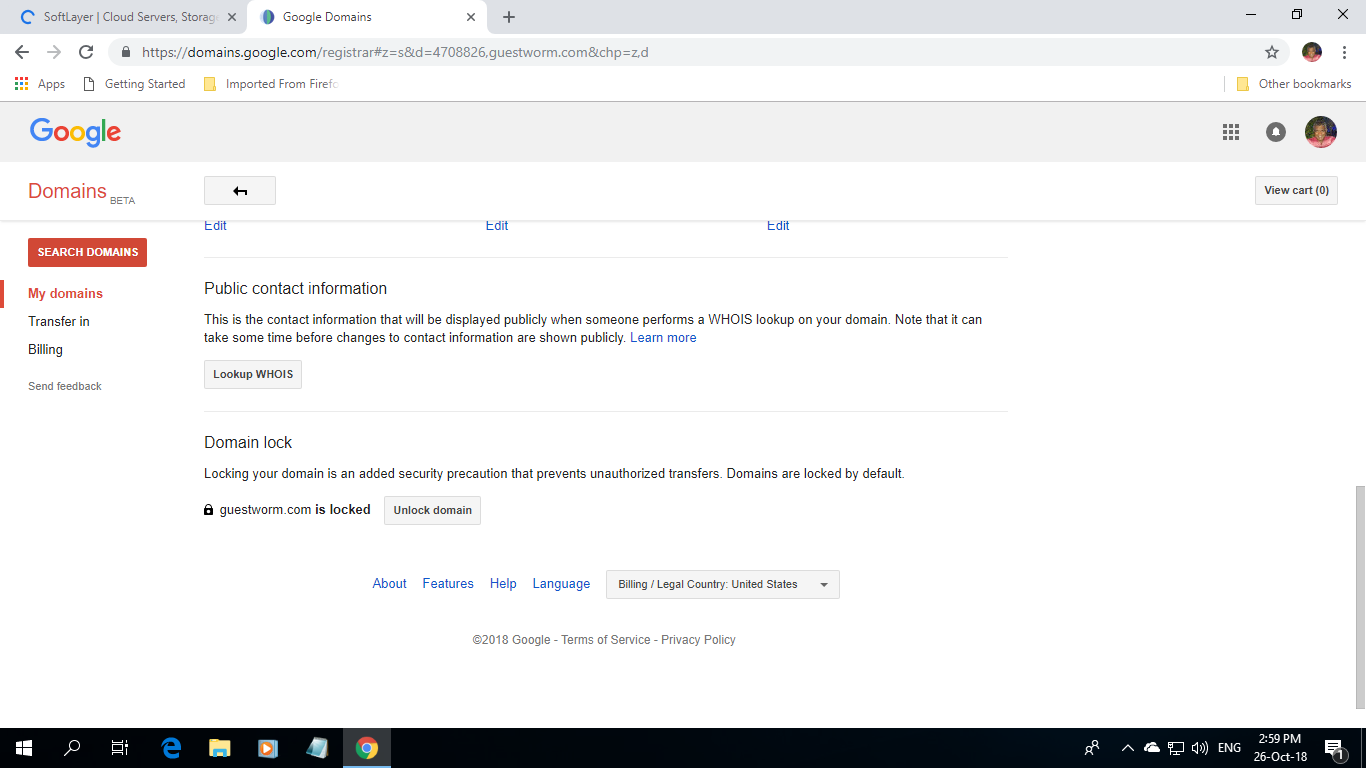Click the back arrow button under header
Image resolution: width=1366 pixels, height=768 pixels.
pos(240,190)
